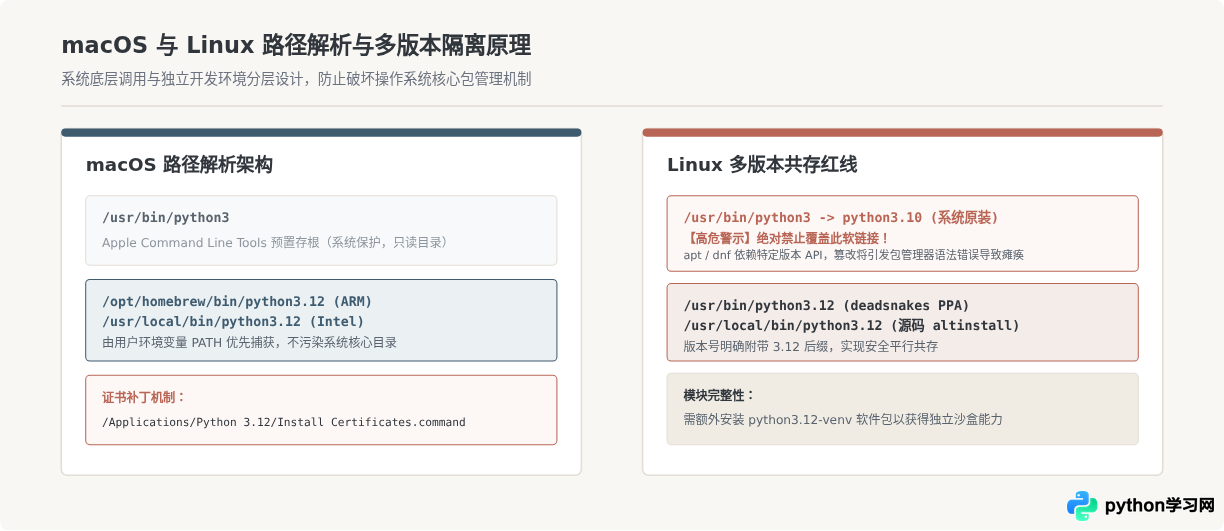Viewport: 1224px width, 531px height.
Task: Click the 'Linux 多版本共存红线' heading
Action: coord(762,165)
